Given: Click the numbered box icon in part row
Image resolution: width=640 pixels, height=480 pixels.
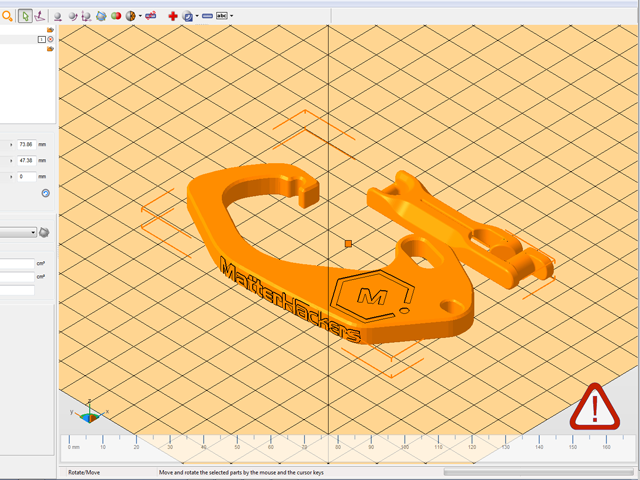Looking at the screenshot, I should [42, 39].
